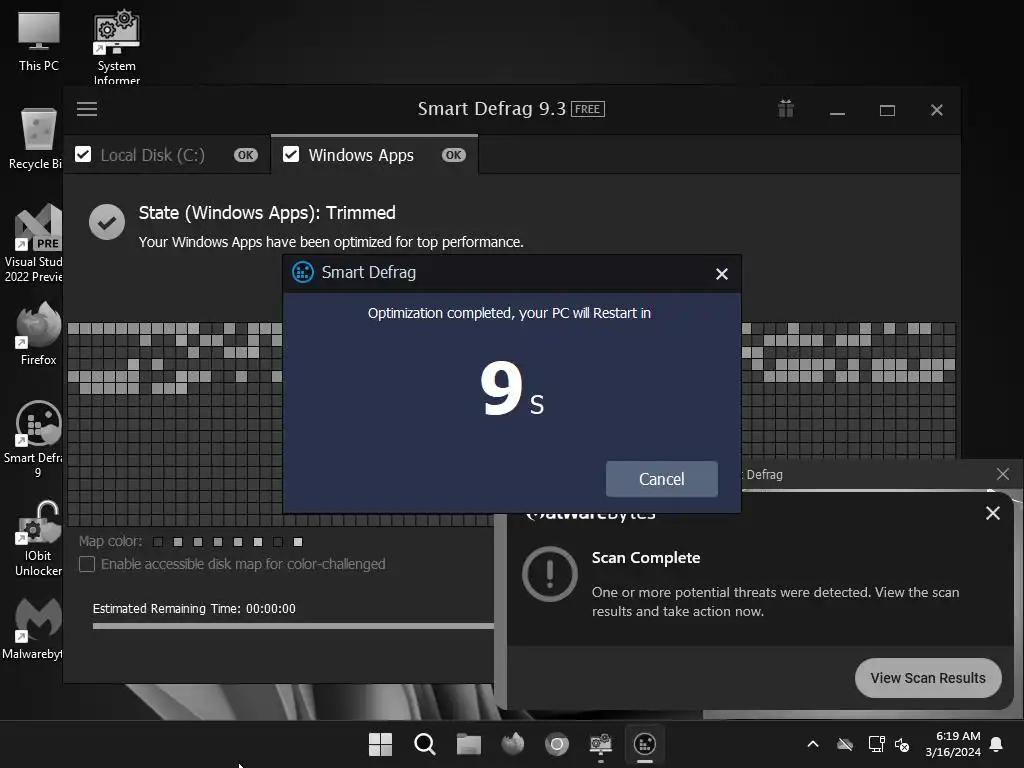
Task: Expand hidden system tray icons
Action: 813,744
